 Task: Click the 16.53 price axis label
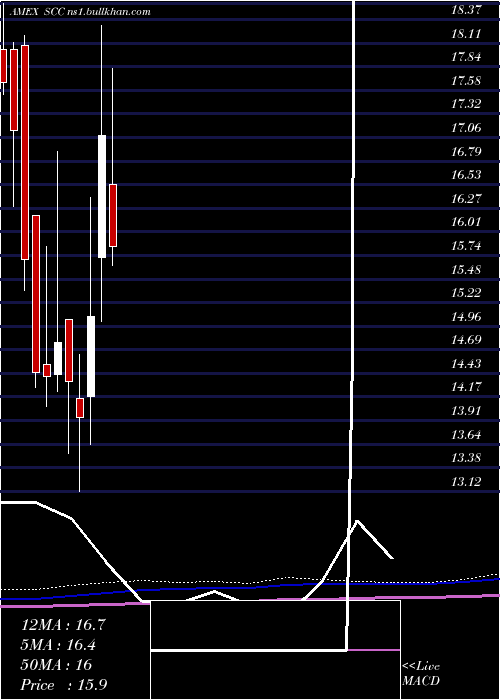[x=466, y=175]
